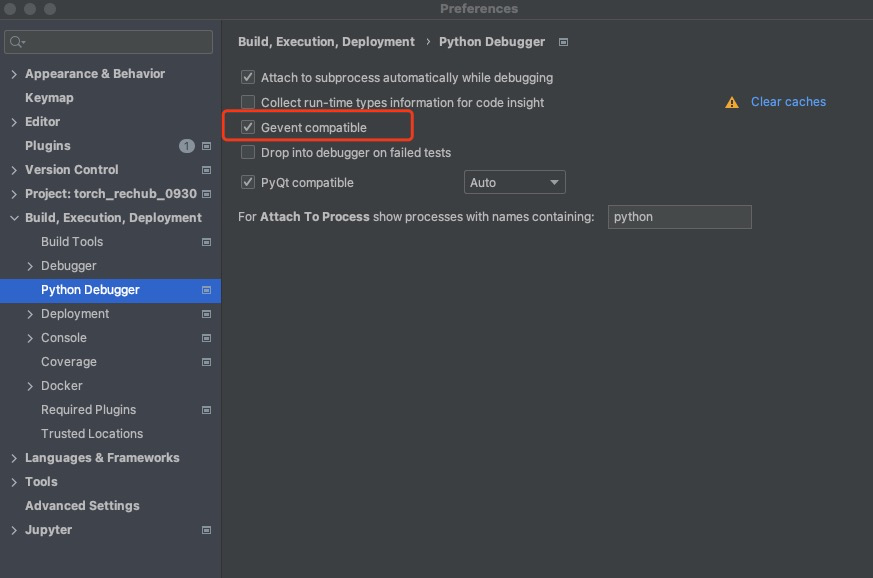873x578 pixels.
Task: Expand the Tools section
Action: [x=14, y=482]
